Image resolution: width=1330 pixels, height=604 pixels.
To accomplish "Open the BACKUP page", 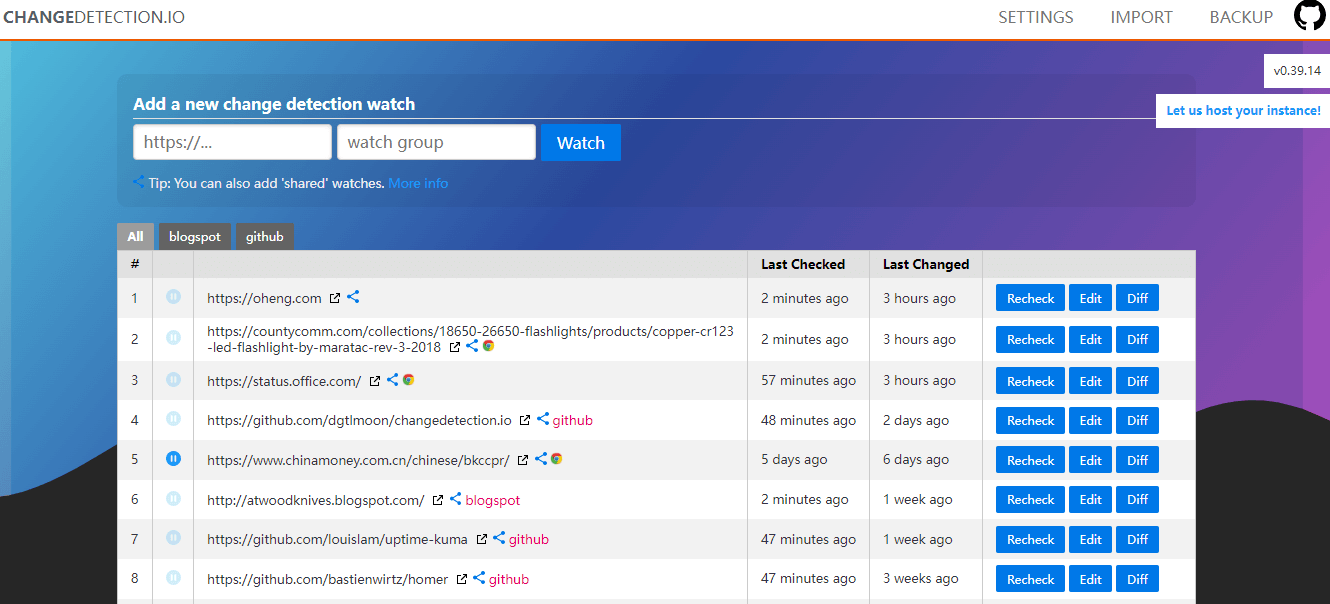I will point(1241,17).
